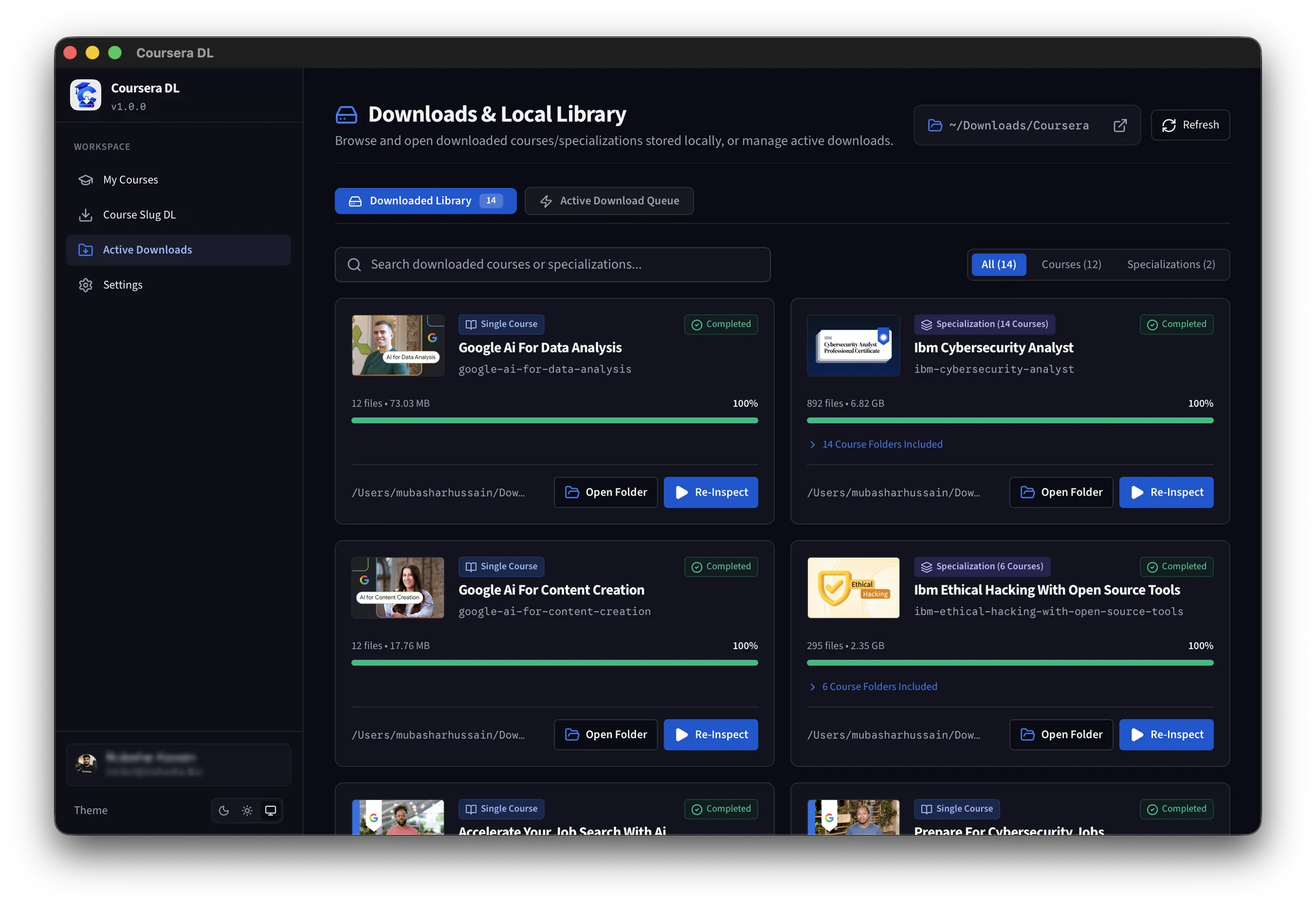Filter by Specializations (2)
The height and width of the screenshot is (907, 1316).
click(1171, 265)
